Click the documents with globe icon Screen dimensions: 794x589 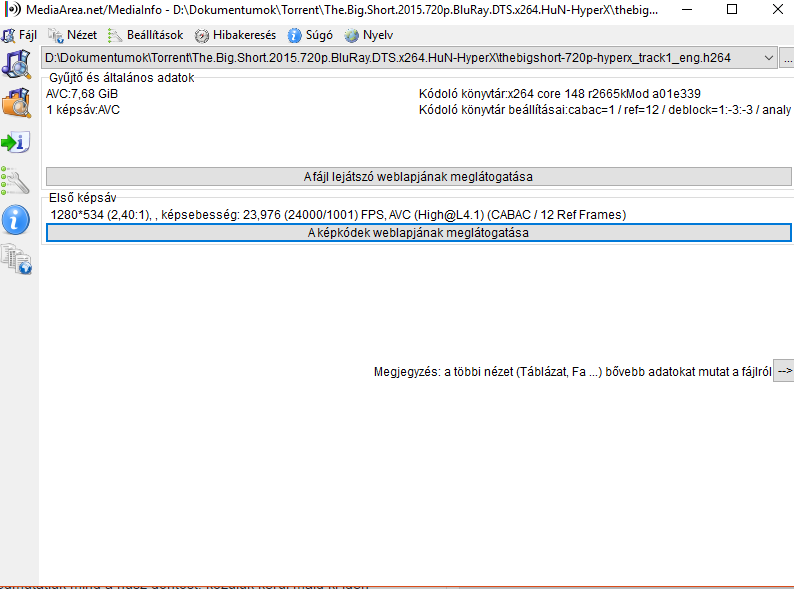click(16, 259)
